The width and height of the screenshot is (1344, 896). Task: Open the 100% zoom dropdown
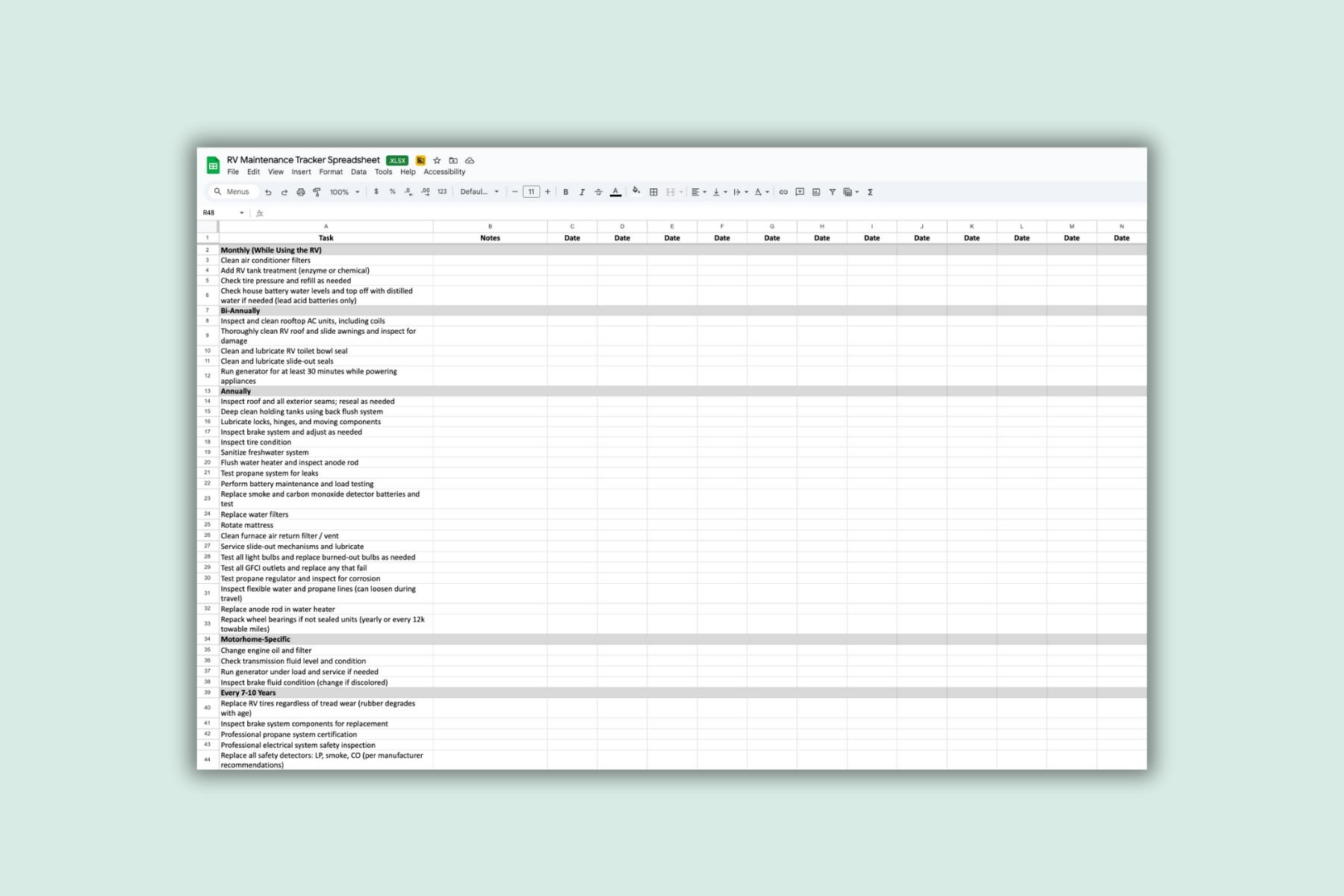click(x=344, y=192)
